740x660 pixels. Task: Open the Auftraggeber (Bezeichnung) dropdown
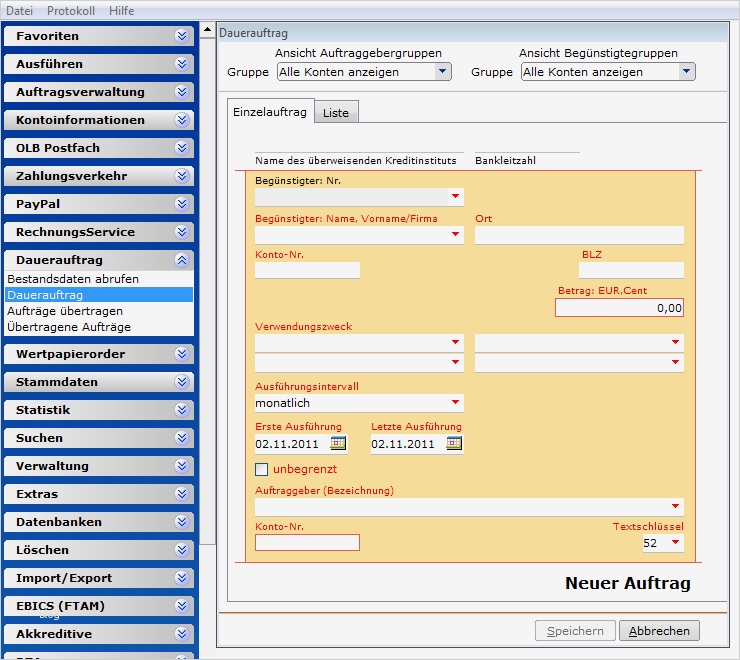point(675,507)
